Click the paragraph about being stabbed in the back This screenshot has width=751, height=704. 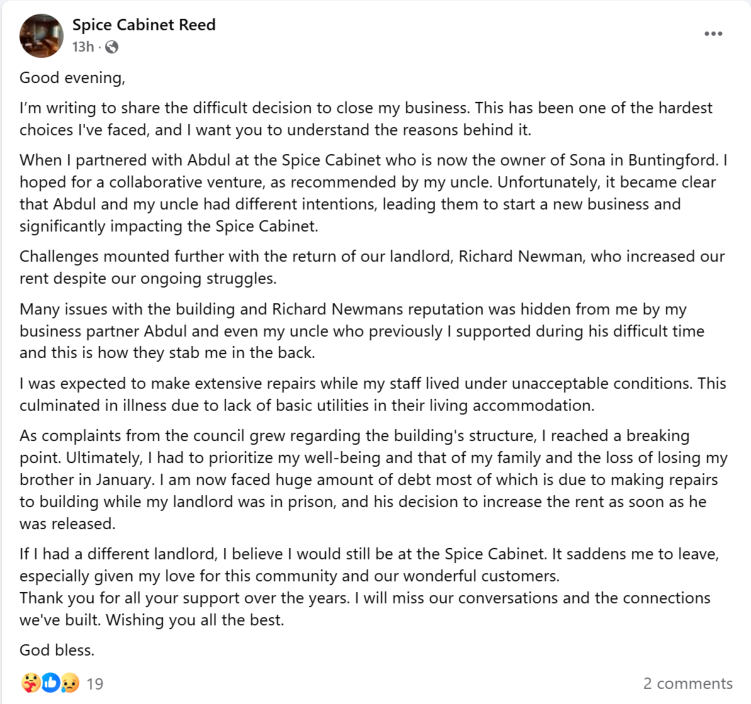pyautogui.click(x=362, y=331)
